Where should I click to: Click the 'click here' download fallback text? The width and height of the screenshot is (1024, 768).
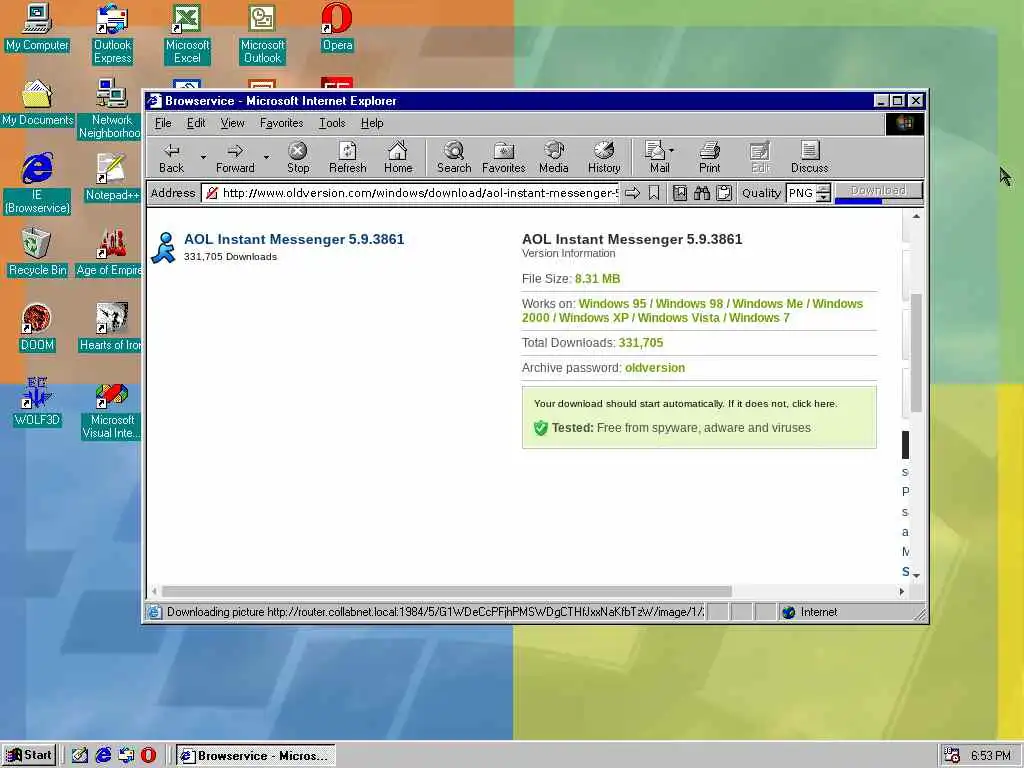[813, 404]
